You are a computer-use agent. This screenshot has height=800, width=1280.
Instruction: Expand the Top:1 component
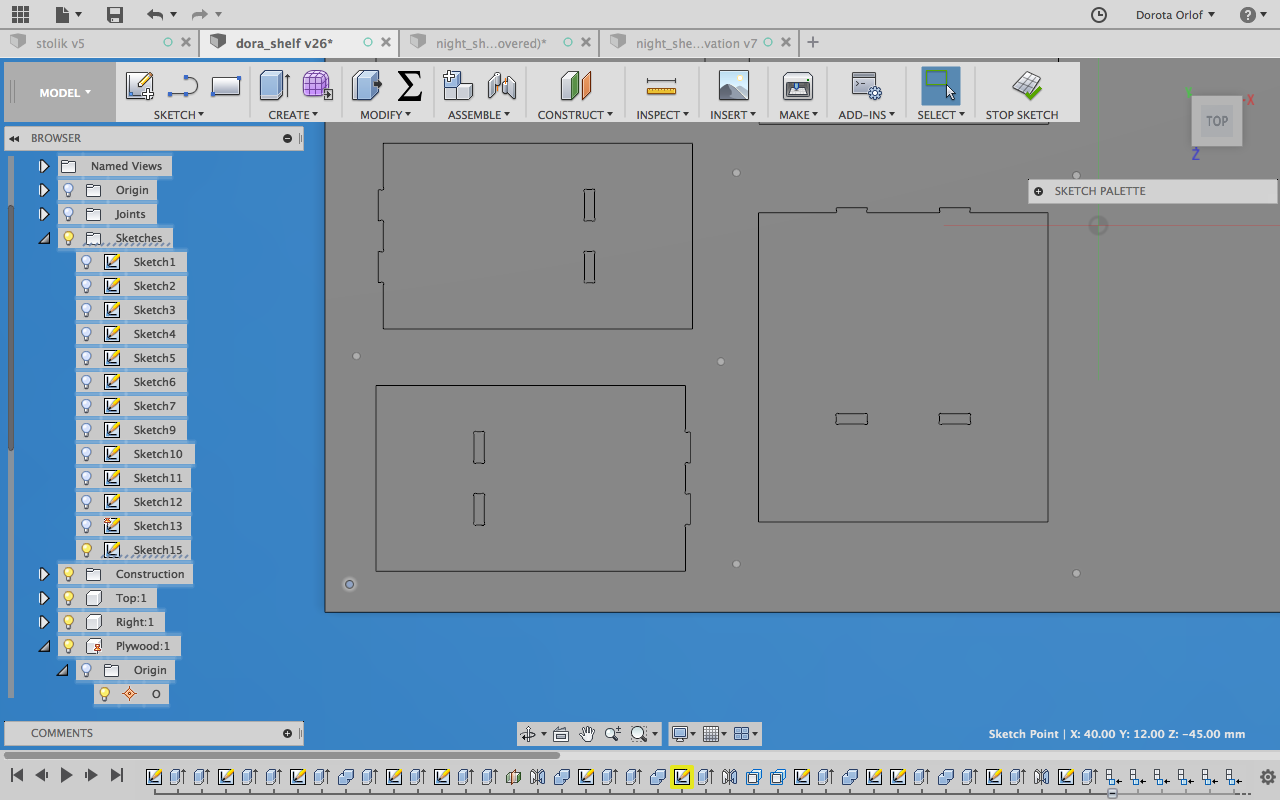click(x=44, y=598)
